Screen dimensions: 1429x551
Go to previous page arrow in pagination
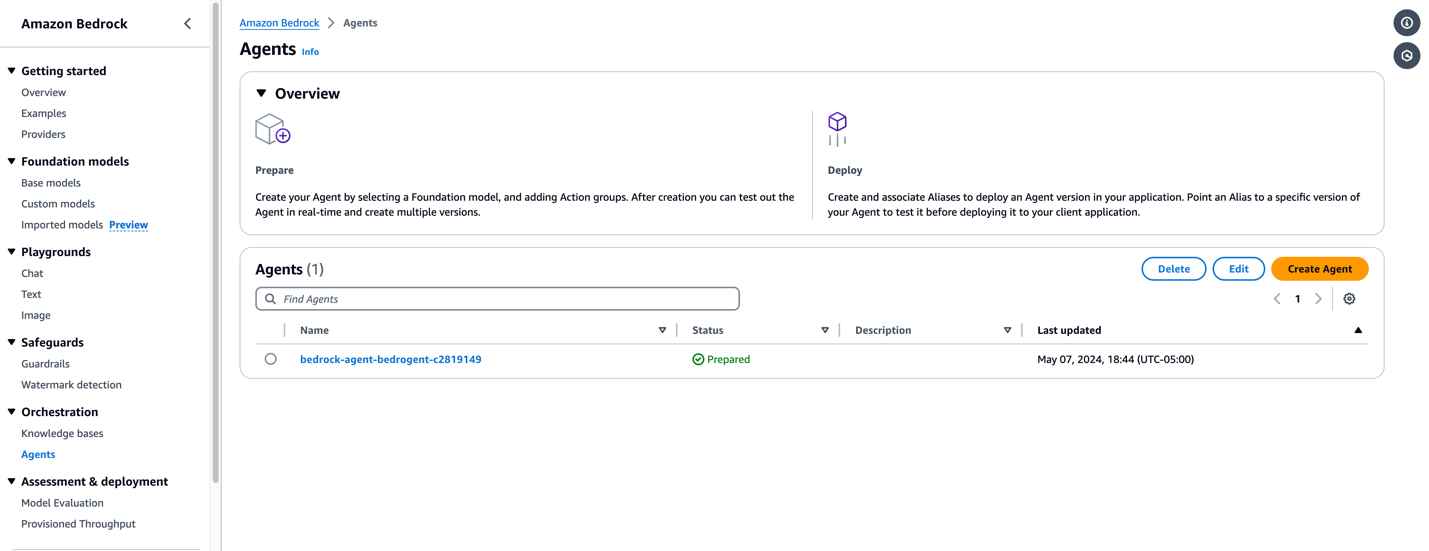[1277, 299]
